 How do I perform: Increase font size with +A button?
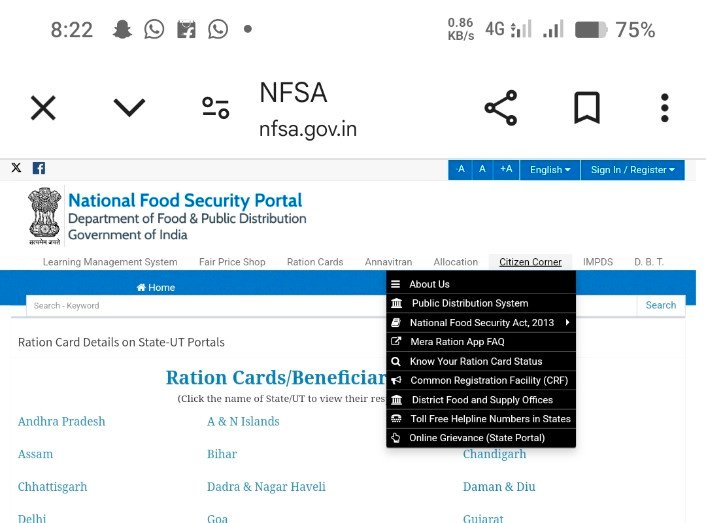point(506,170)
